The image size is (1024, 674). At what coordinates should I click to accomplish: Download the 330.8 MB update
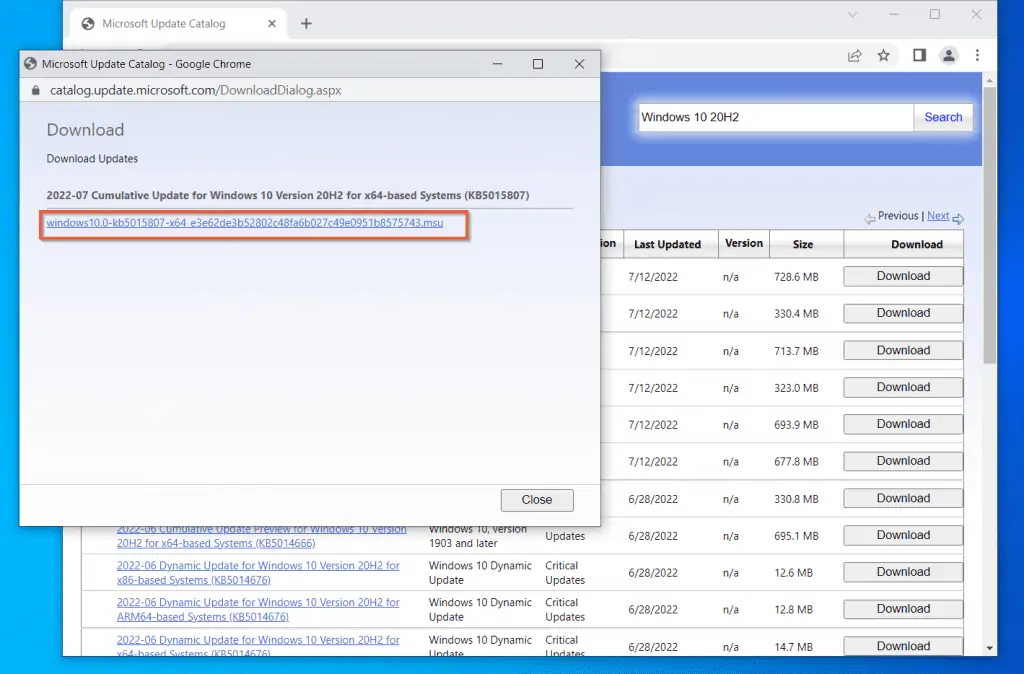(x=903, y=498)
